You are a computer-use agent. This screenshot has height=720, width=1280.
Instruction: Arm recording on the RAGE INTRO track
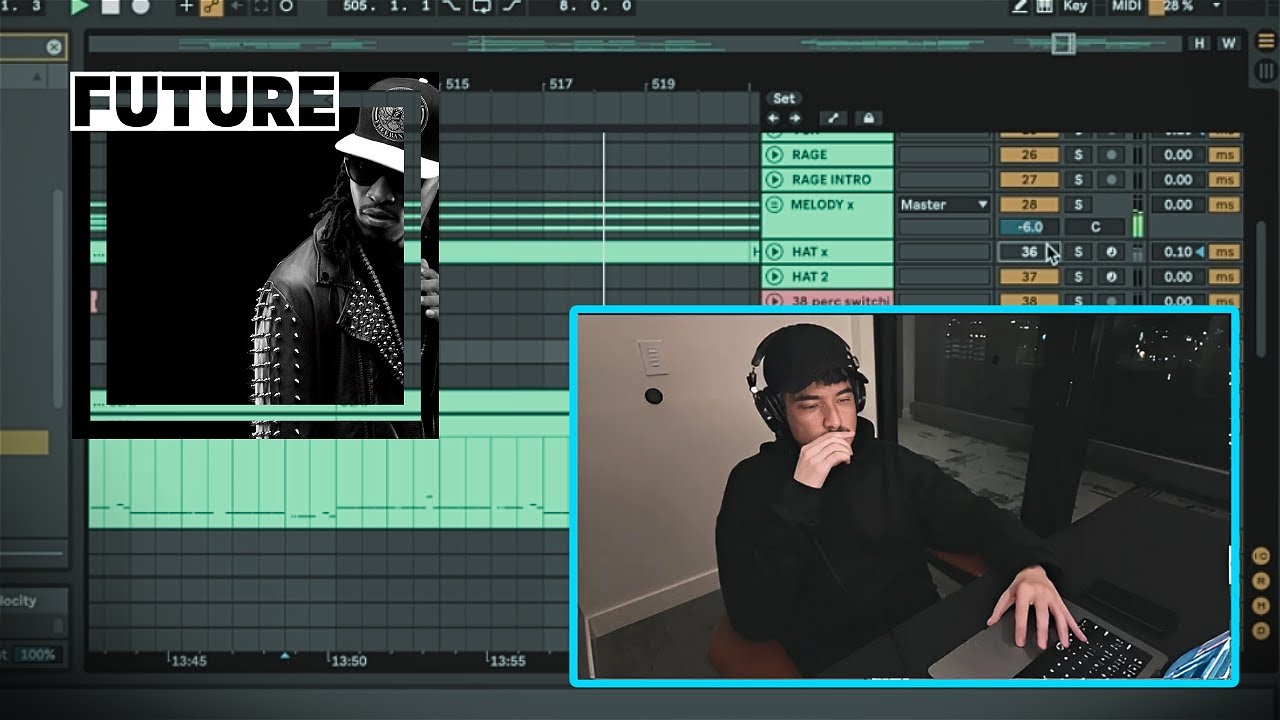[x=1110, y=180]
